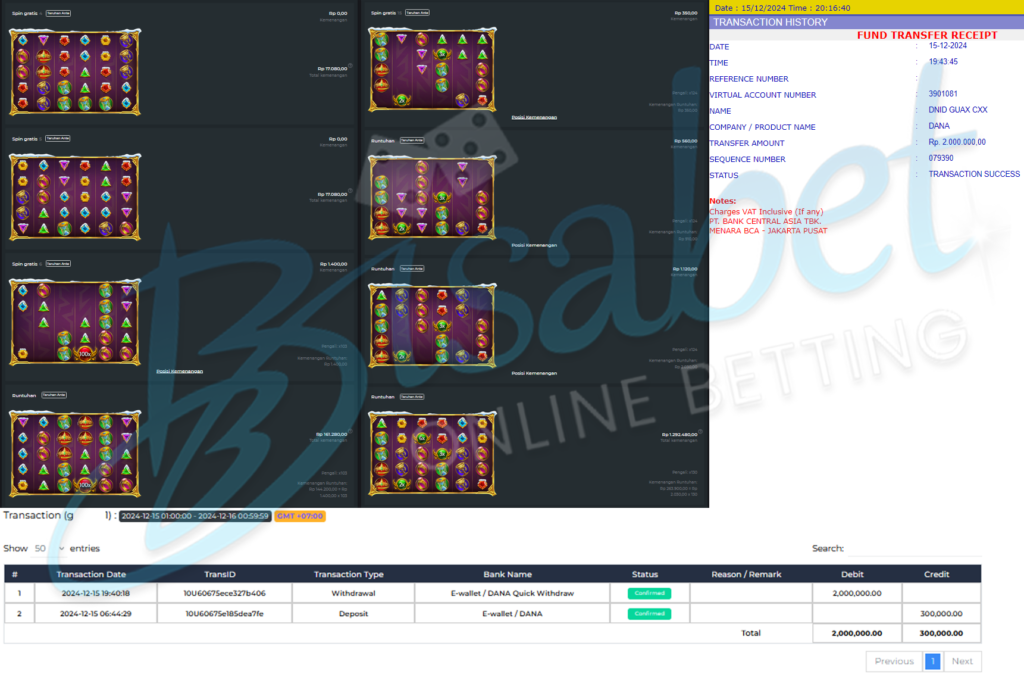Open the transaction date range selector
This screenshot has width=1024, height=674.
[x=194, y=516]
